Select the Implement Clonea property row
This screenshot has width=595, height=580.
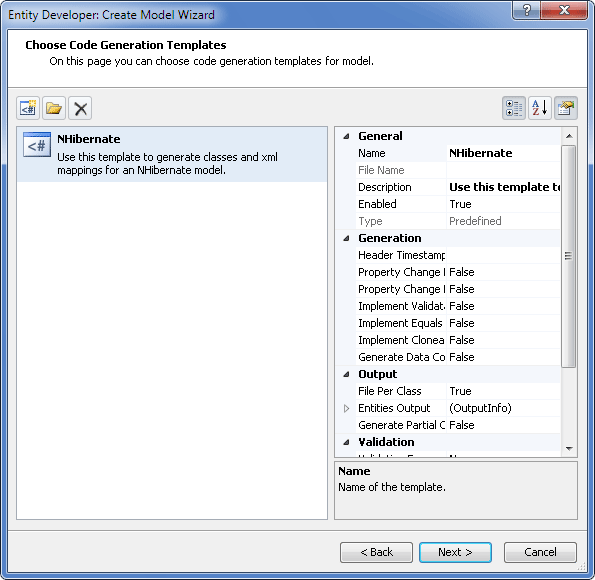pyautogui.click(x=458, y=340)
